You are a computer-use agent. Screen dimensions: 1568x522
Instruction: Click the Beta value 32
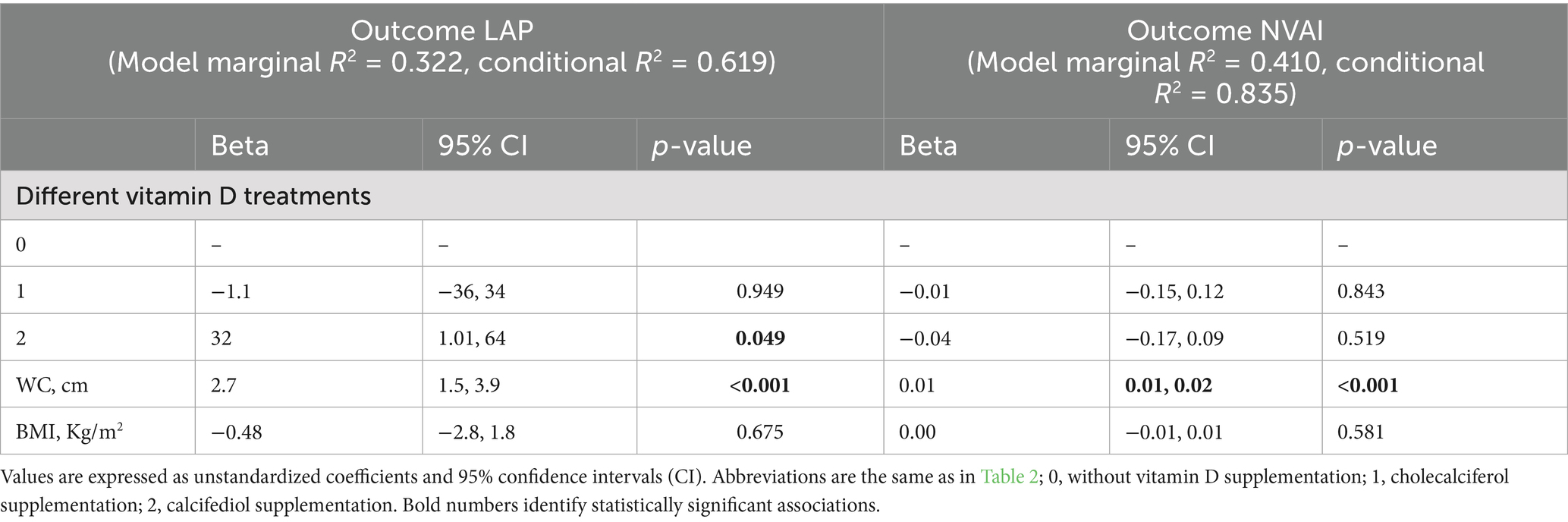click(221, 338)
